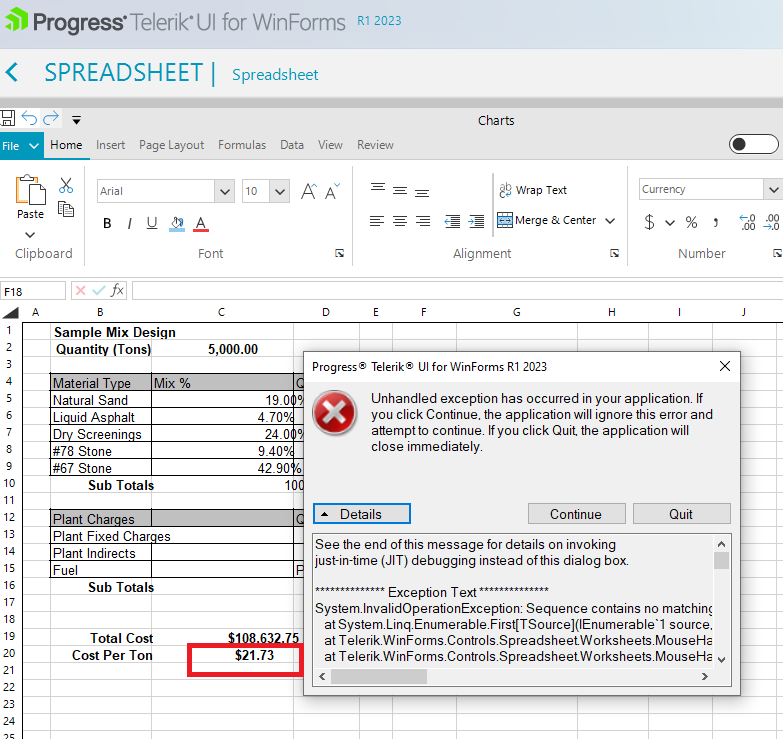Increase font size with larger A icon
Viewport: 783px width, 739px height.
pos(309,191)
